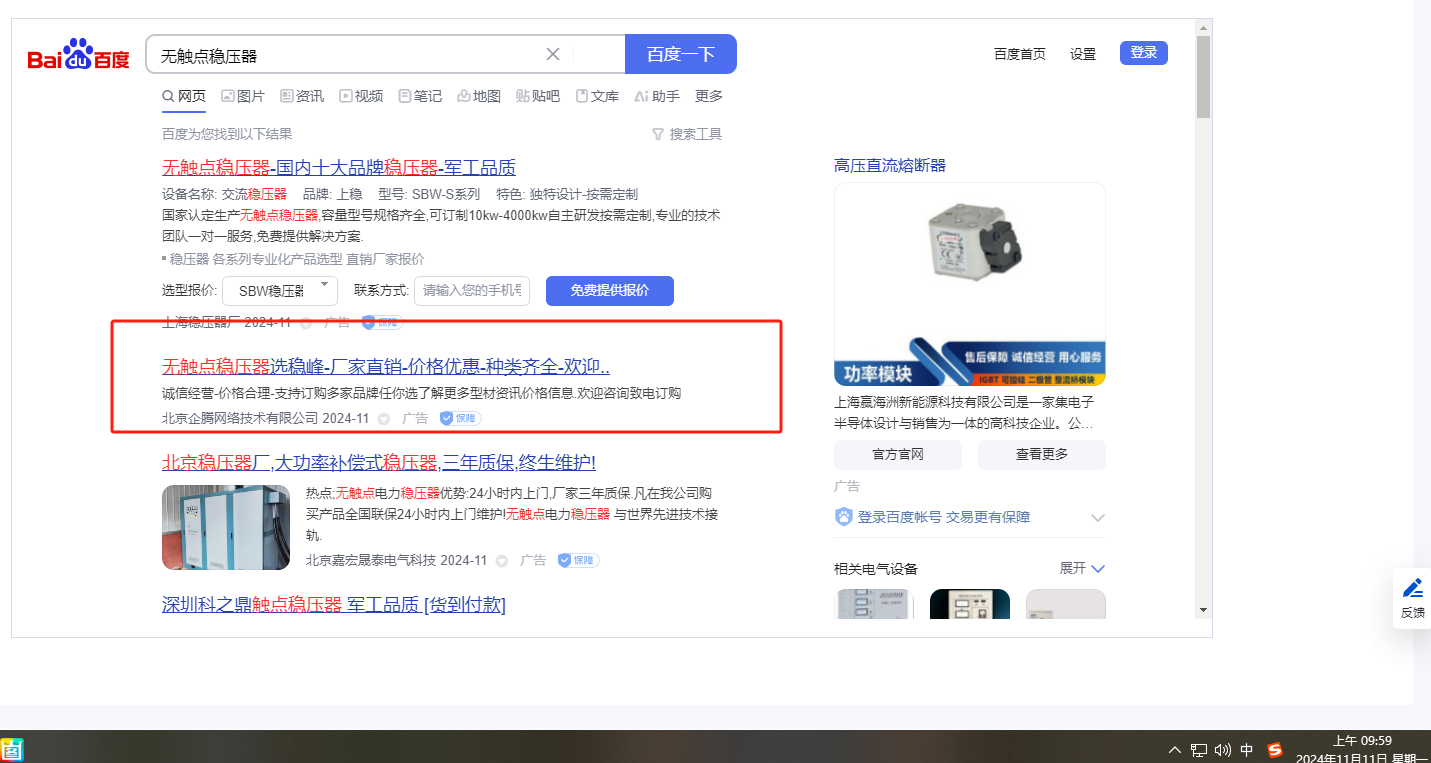This screenshot has width=1431, height=763.
Task: Click the fuse product image under 高压直流熔断器
Action: [970, 284]
